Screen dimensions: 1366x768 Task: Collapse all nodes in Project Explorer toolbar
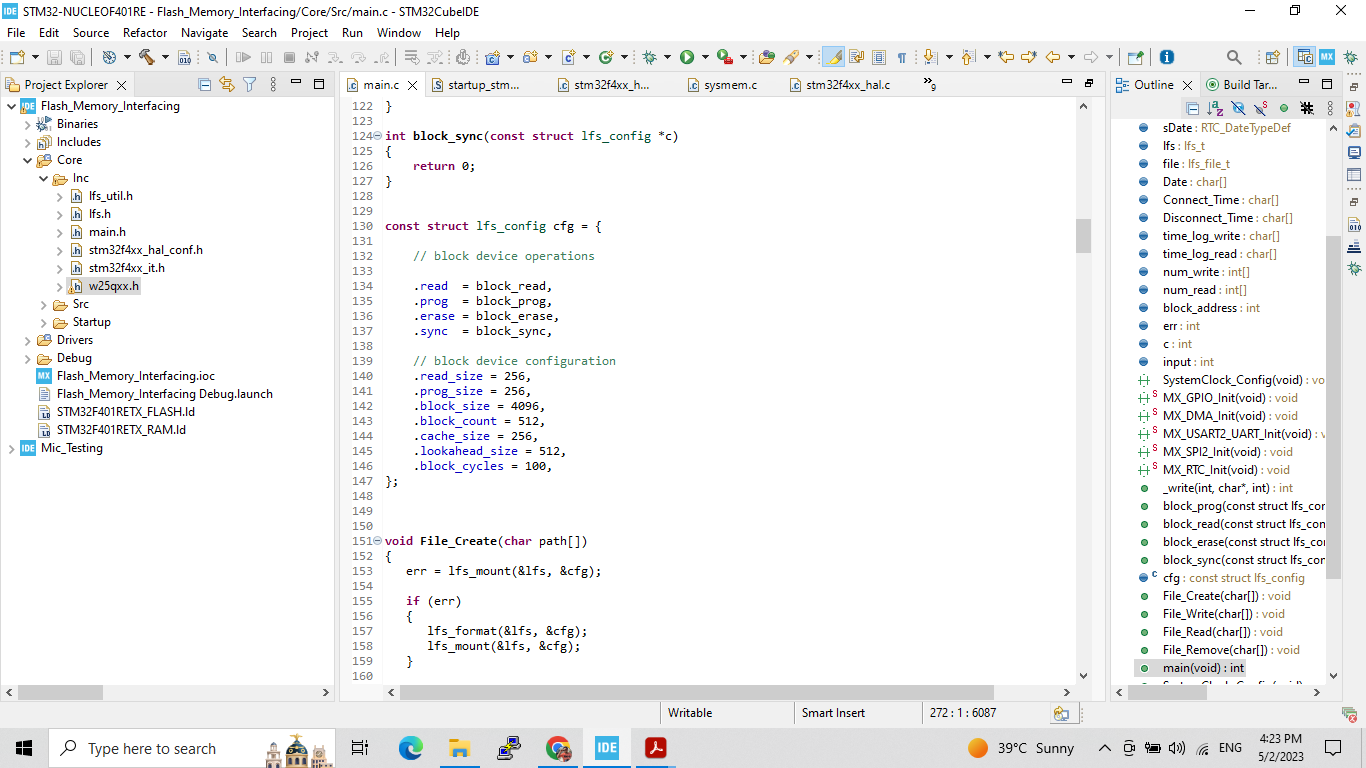(204, 84)
